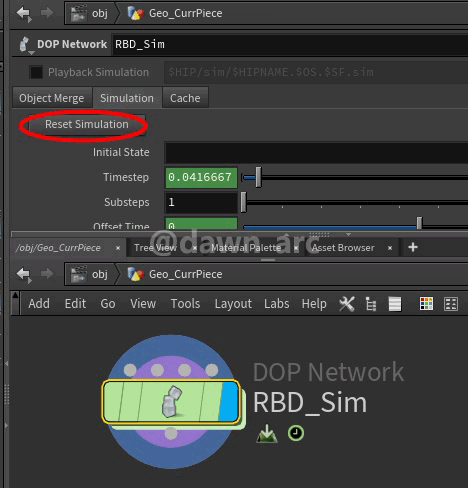The image size is (468, 488).
Task: Select the Material Palette pane tab
Action: 246,248
